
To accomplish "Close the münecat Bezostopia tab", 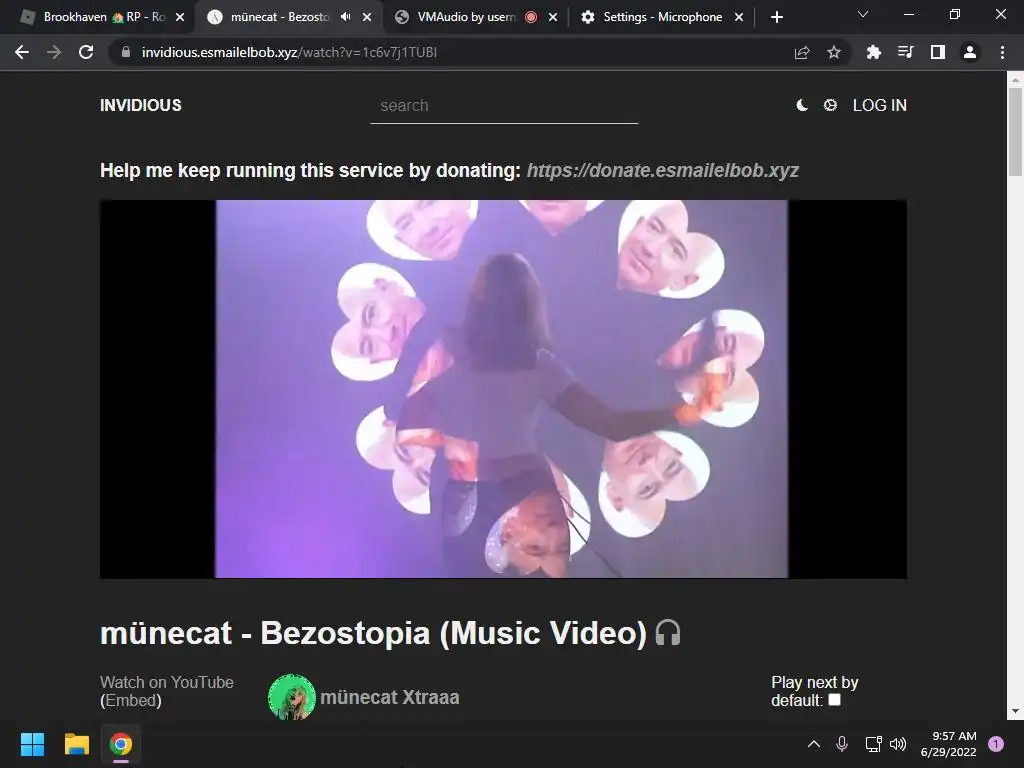I will click(367, 17).
